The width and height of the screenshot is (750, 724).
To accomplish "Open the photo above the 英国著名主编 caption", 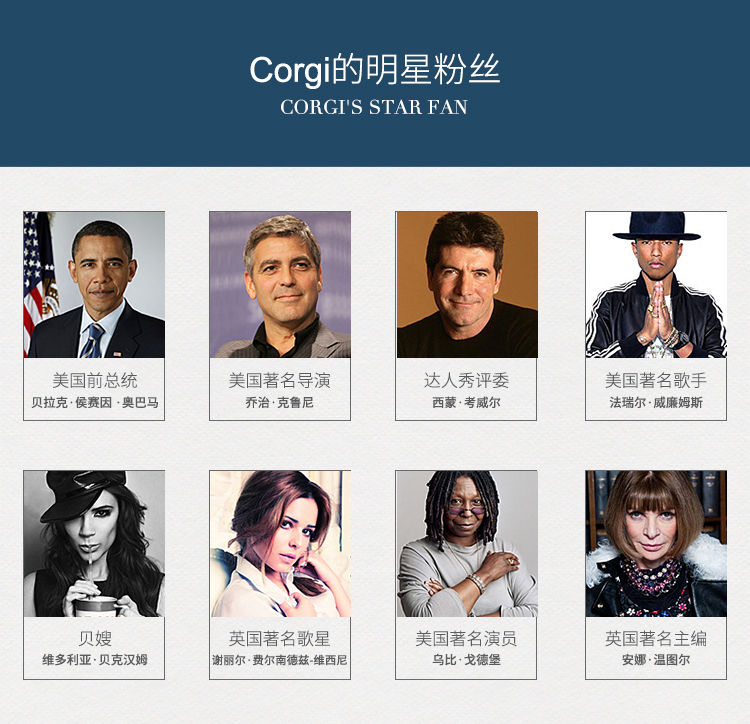I will pyautogui.click(x=656, y=544).
